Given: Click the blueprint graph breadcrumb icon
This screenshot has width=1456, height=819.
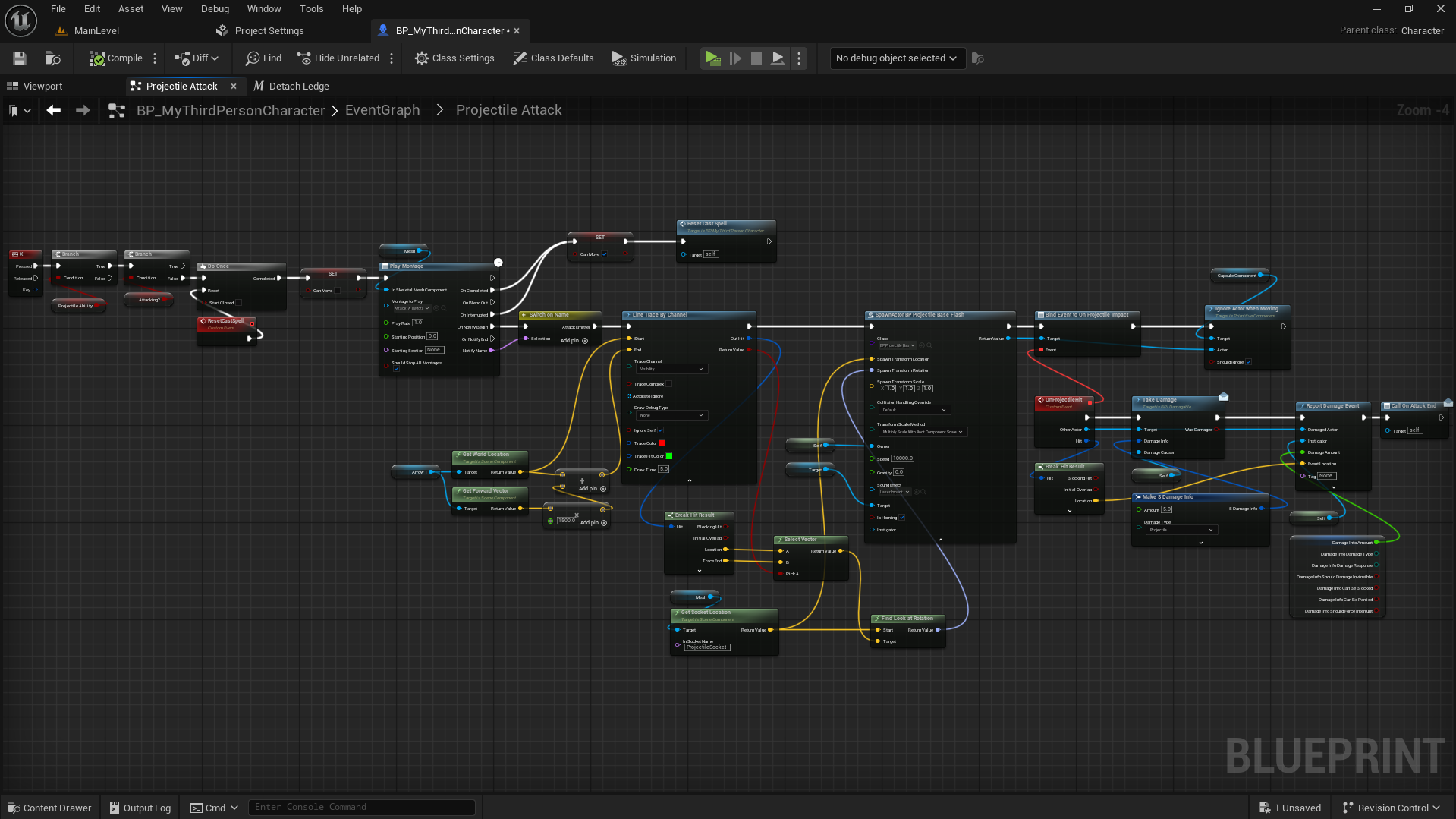Looking at the screenshot, I should pos(117,111).
